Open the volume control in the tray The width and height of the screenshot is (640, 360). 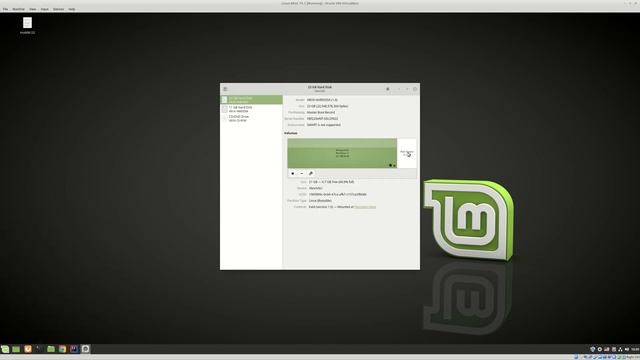[x=627, y=349]
